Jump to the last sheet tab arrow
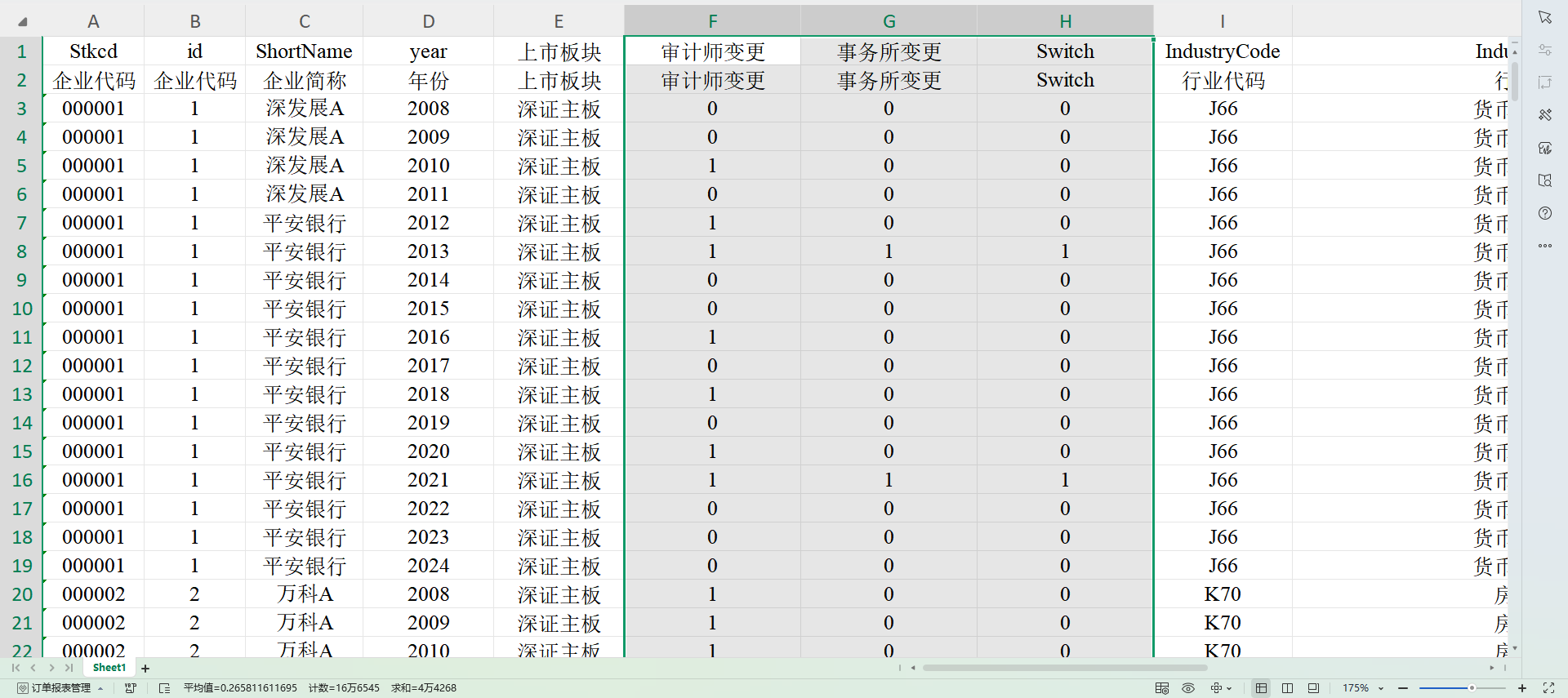The image size is (1568, 698). click(x=69, y=668)
